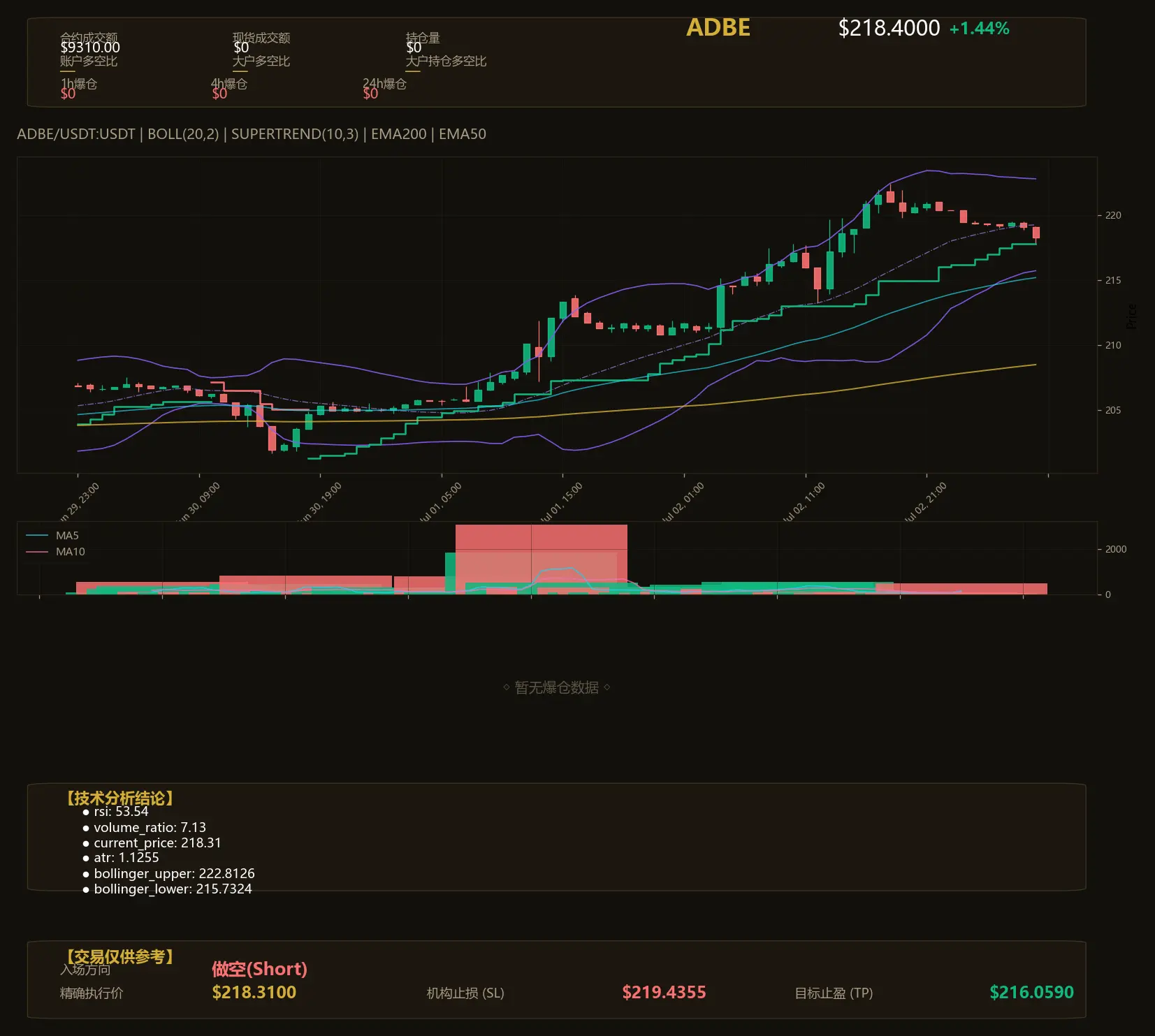1155x1036 pixels.
Task: Select the $216.0590 take-profit value
Action: point(1031,993)
